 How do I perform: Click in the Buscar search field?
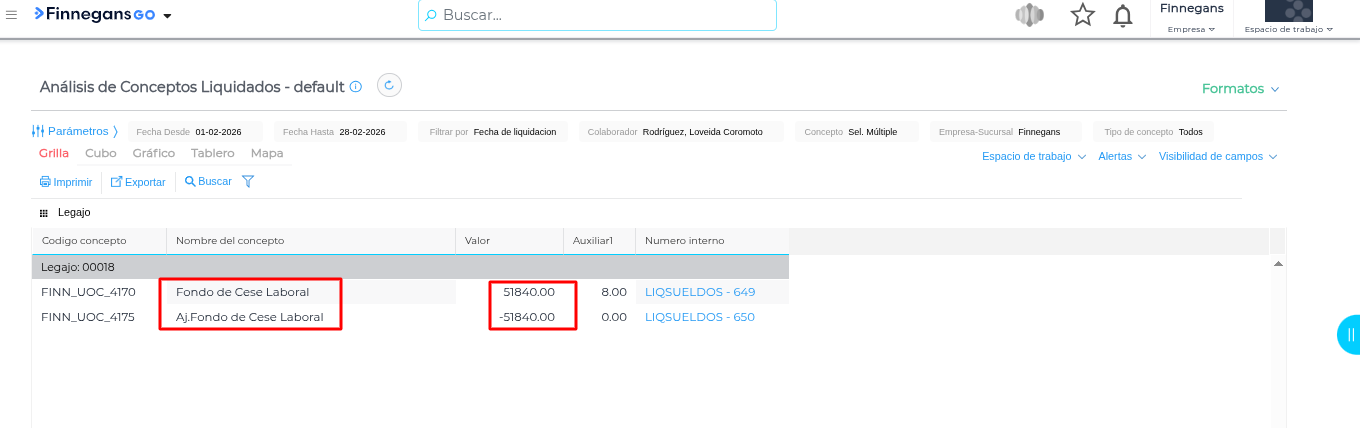tap(597, 15)
